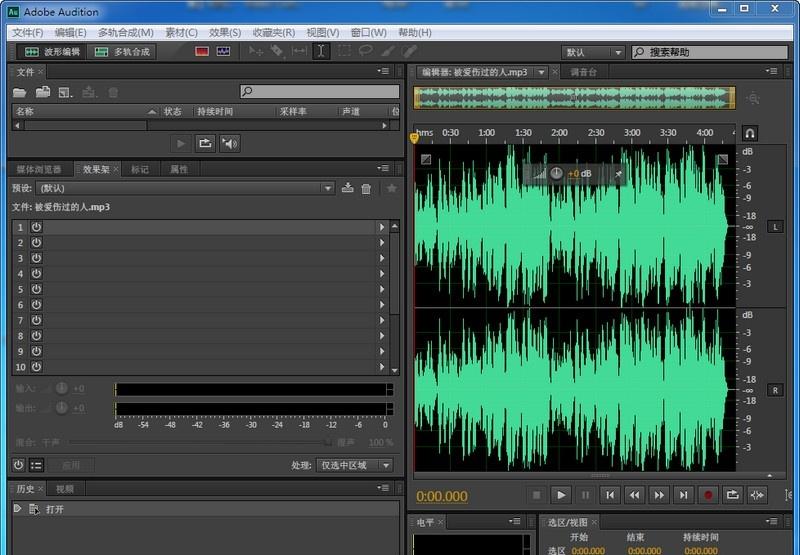Click the dry/wet mix slider
The image size is (800, 555).
199,443
